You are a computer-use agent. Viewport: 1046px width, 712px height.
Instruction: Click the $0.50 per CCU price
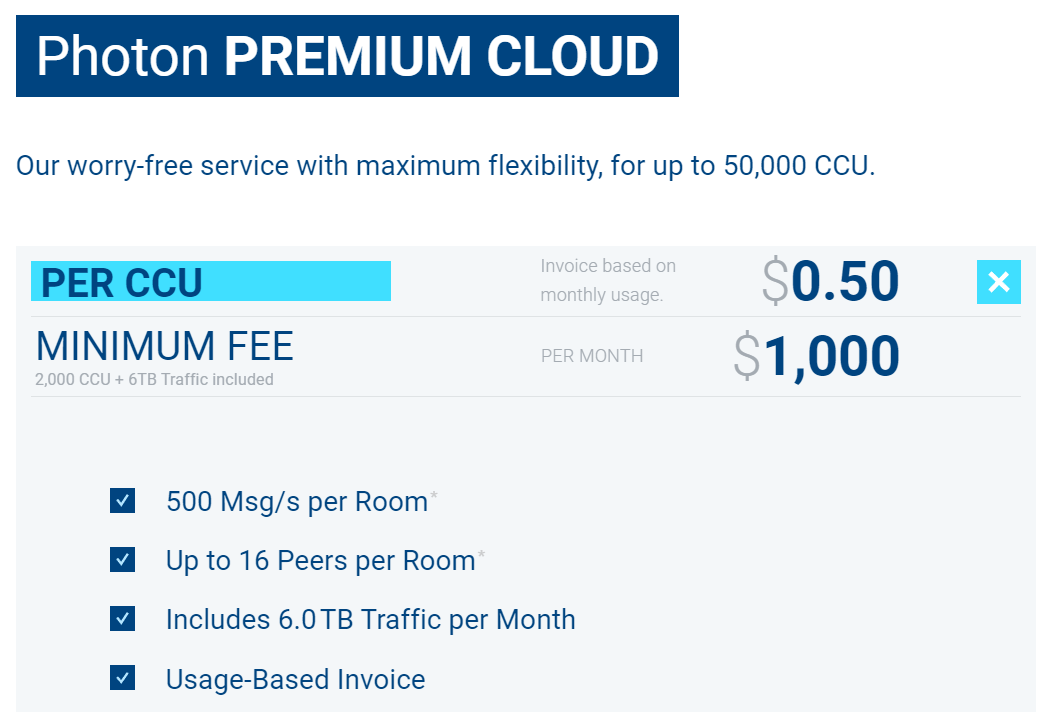click(831, 282)
